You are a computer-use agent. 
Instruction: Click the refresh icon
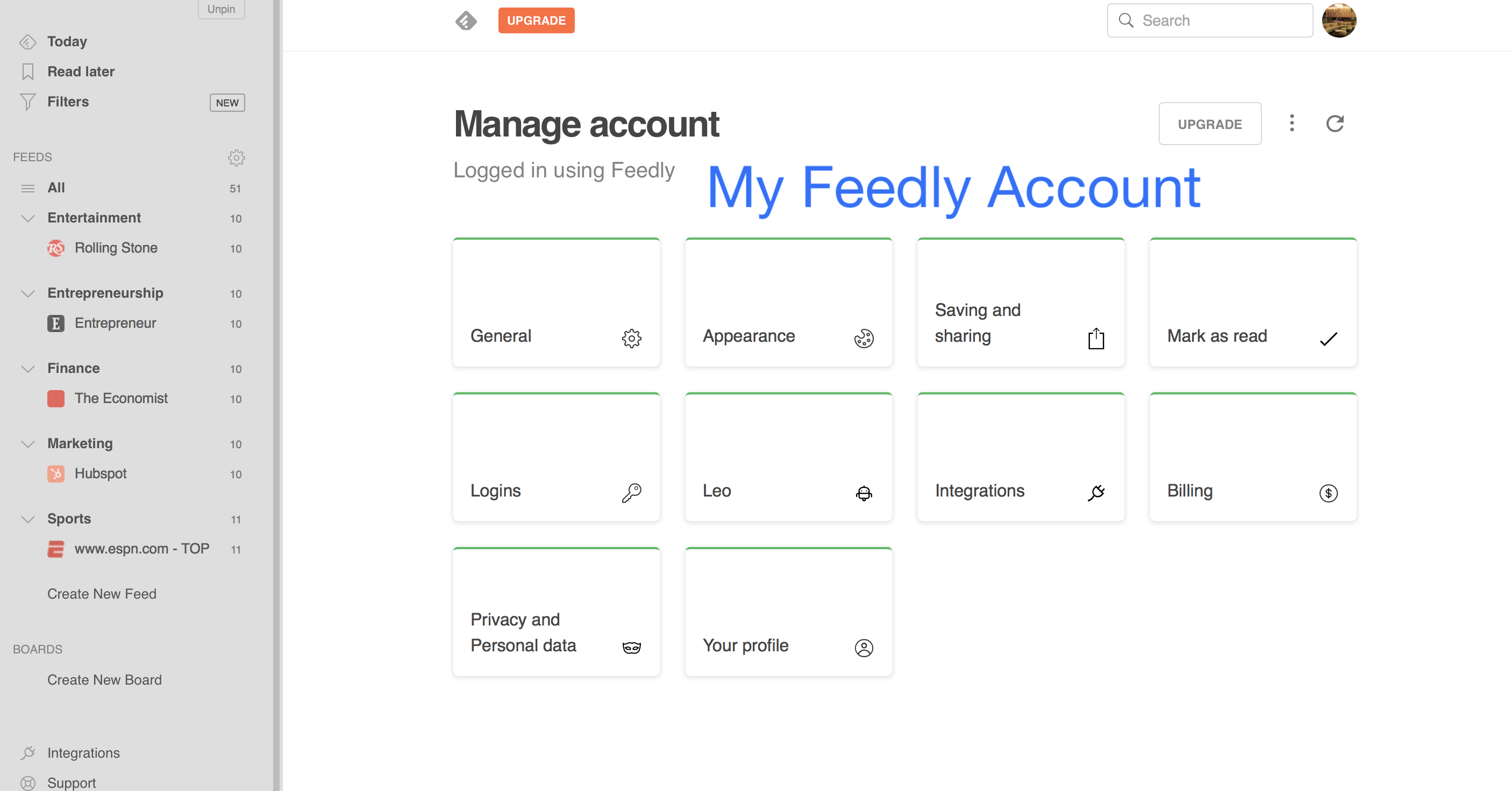pyautogui.click(x=1335, y=124)
